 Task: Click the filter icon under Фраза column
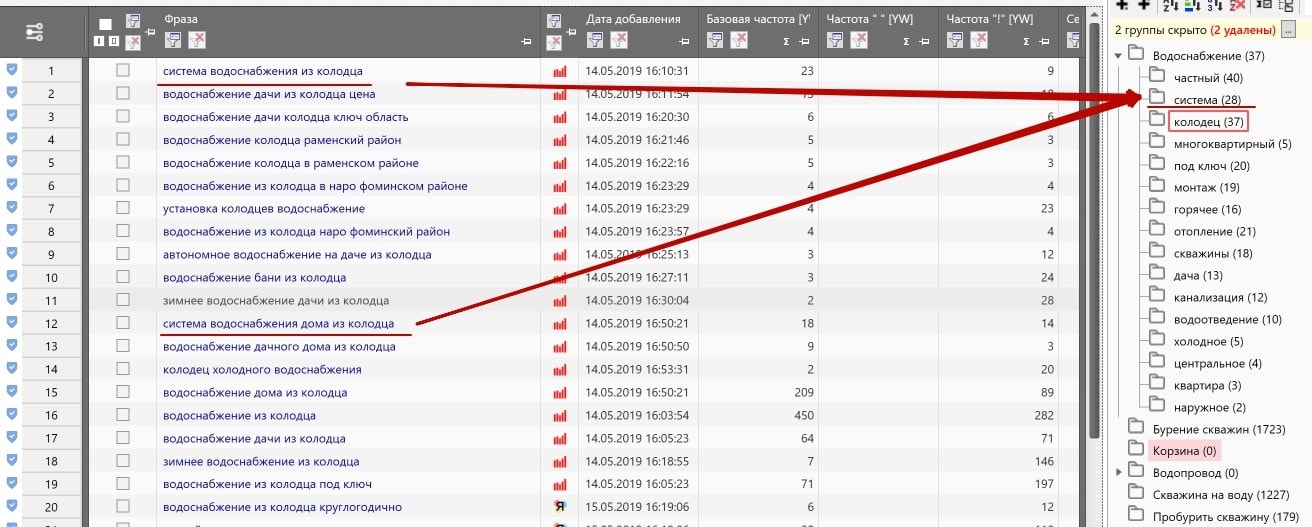coord(172,41)
